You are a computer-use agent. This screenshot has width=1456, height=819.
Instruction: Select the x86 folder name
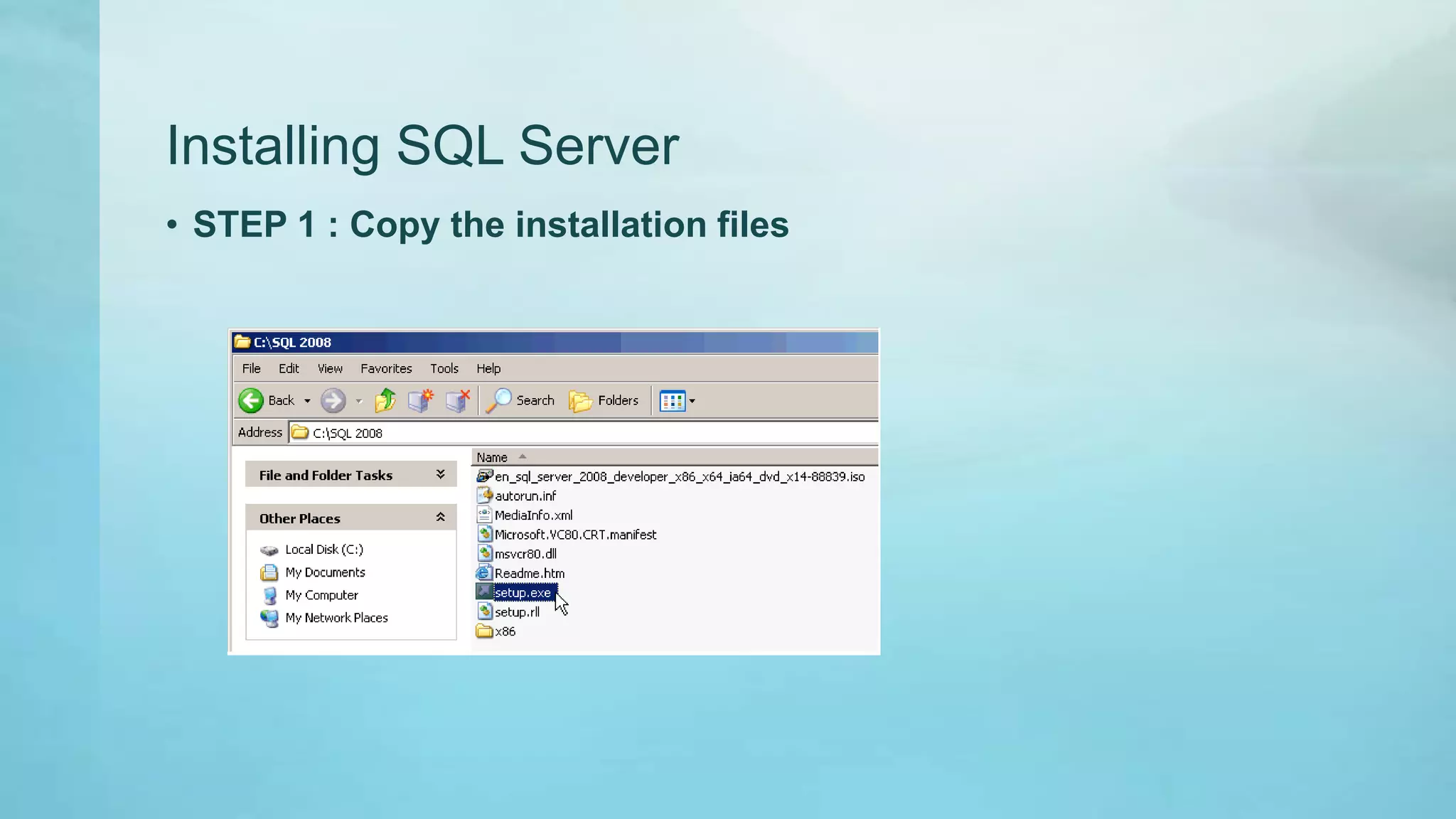click(x=505, y=631)
